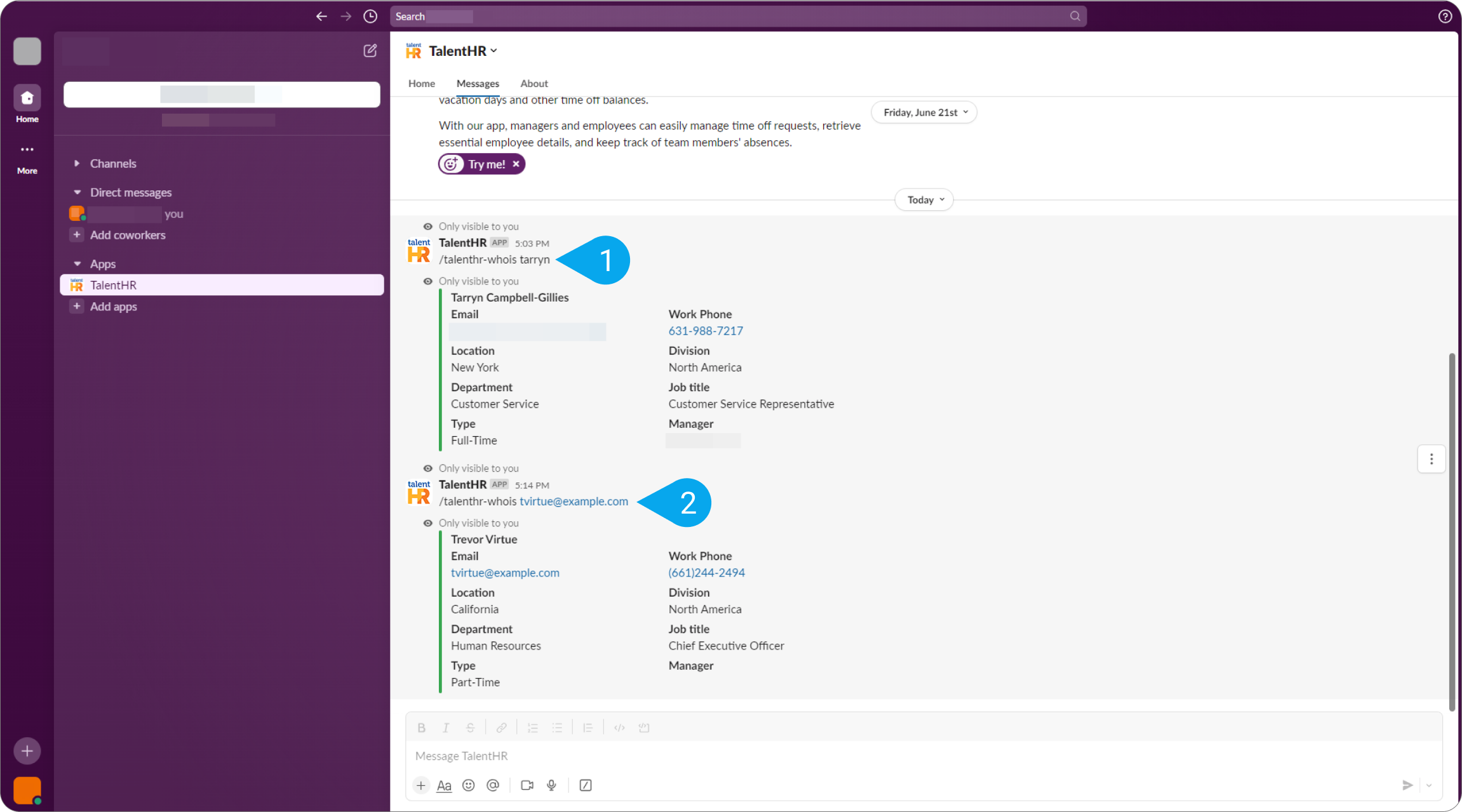Screen dimensions: 1462x812
Task: Open the help question mark icon
Action: pos(1445,17)
